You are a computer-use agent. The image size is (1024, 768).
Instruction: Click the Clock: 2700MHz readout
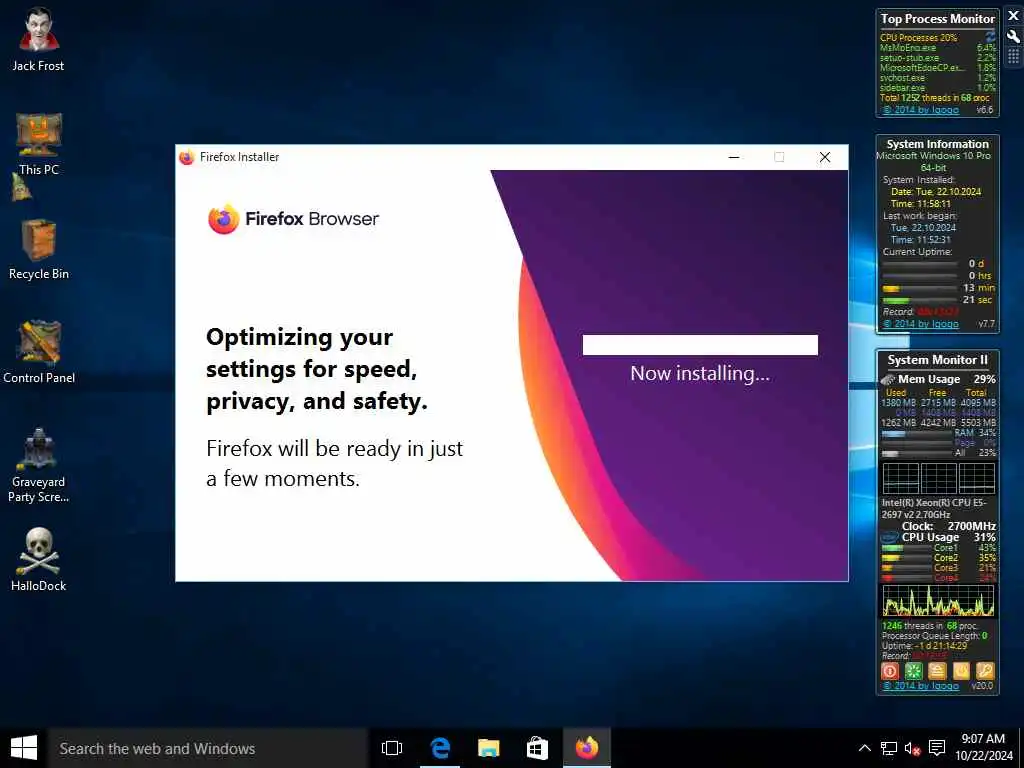click(x=949, y=526)
